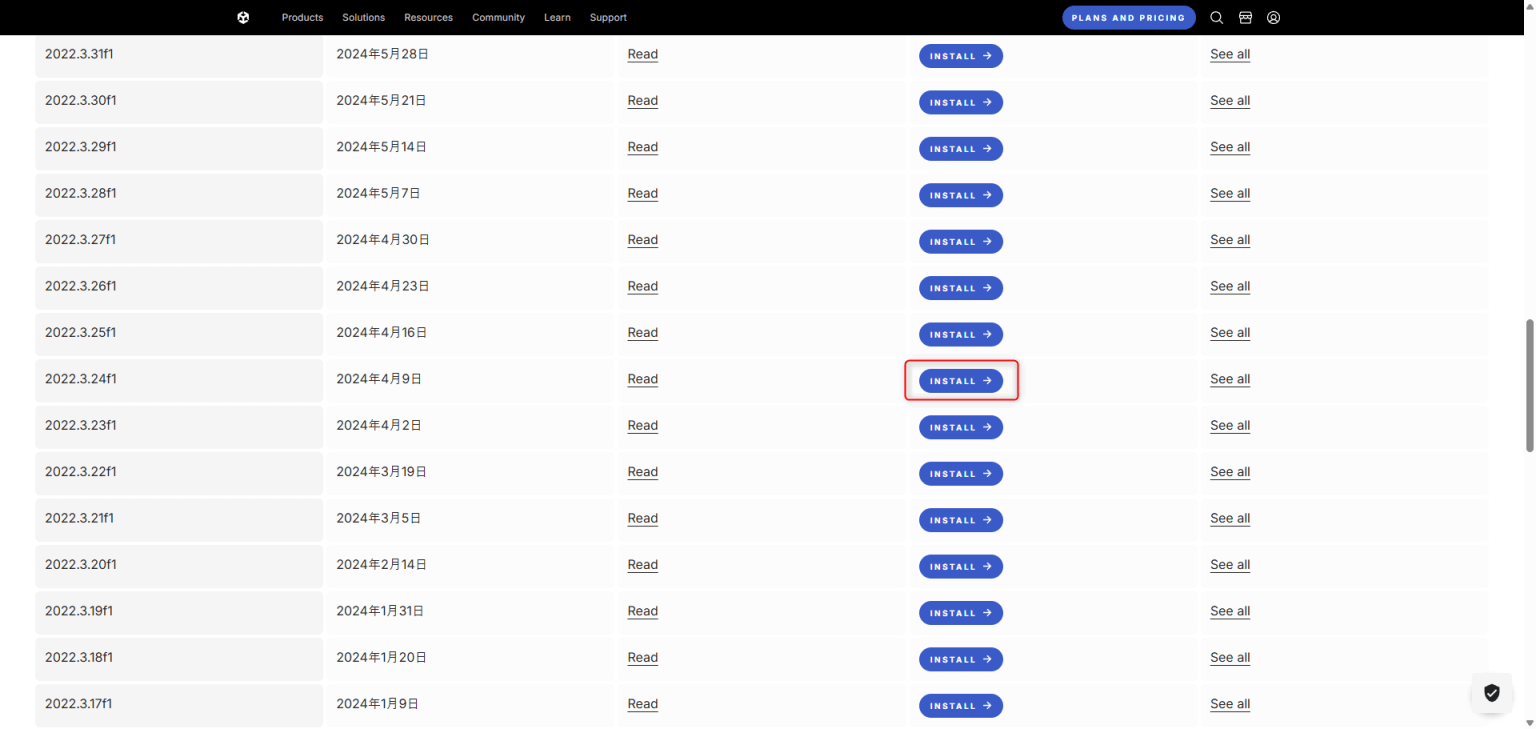Open the Products menu

click(302, 17)
